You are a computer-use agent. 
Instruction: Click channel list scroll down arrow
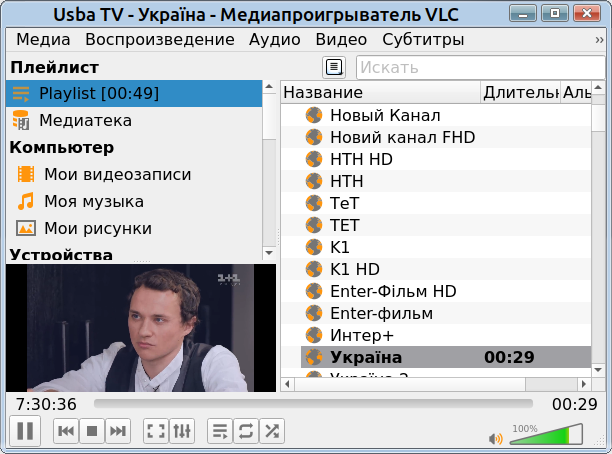[598, 370]
